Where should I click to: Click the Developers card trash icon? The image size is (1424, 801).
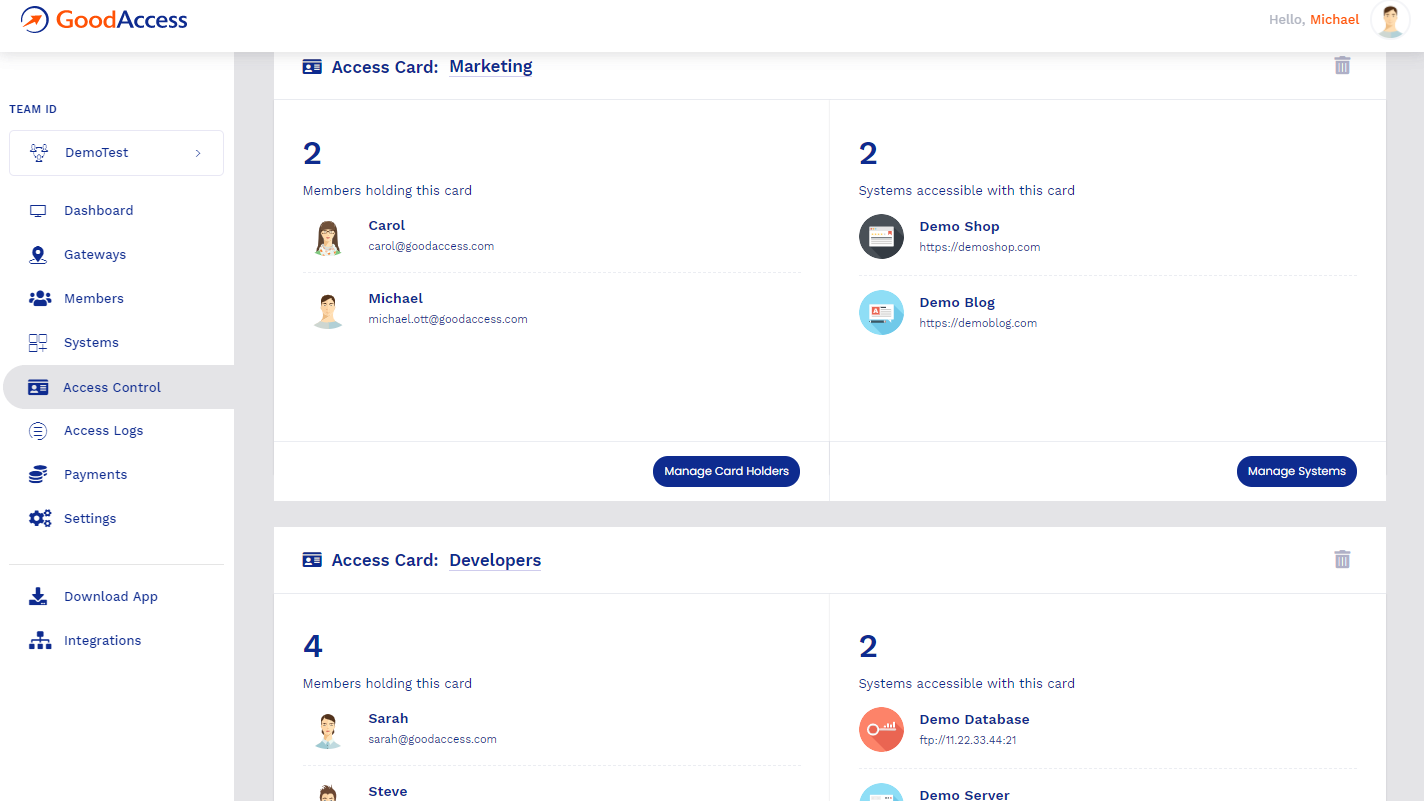click(x=1342, y=560)
